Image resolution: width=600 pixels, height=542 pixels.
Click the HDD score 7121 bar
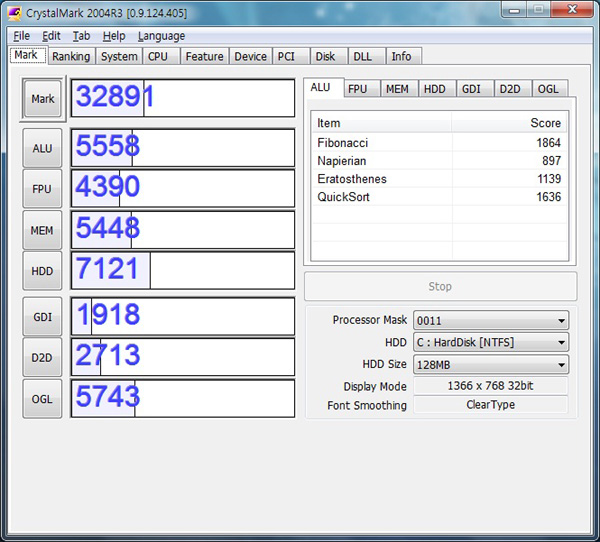tap(183, 271)
